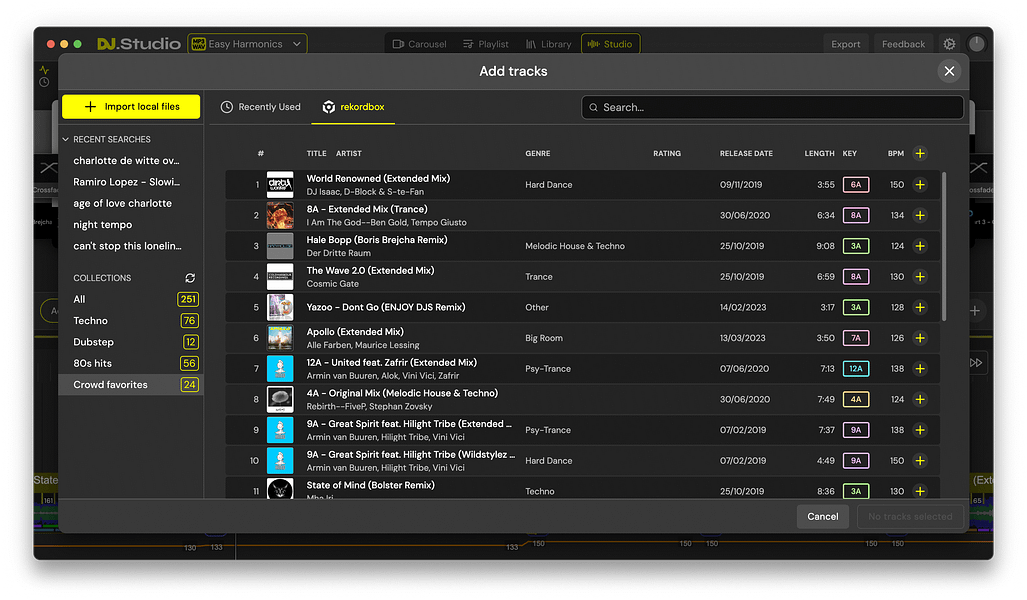This screenshot has width=1027, height=600.
Task: Open the Feedback button
Action: (903, 44)
